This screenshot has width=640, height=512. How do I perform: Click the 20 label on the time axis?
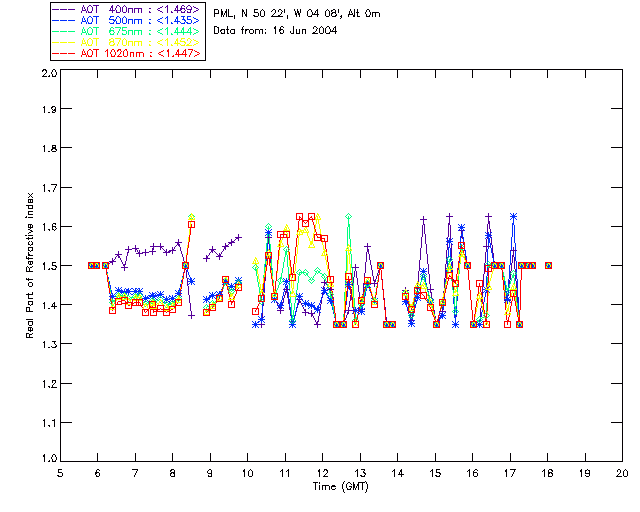pos(622,473)
